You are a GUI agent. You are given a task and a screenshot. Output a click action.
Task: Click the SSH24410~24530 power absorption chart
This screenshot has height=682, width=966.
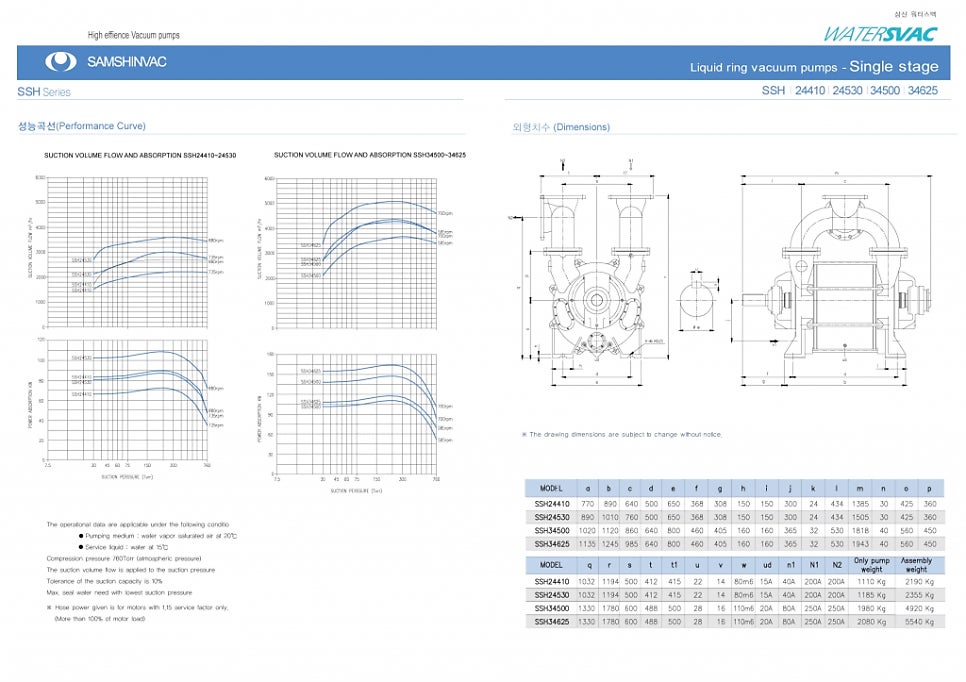(128, 400)
